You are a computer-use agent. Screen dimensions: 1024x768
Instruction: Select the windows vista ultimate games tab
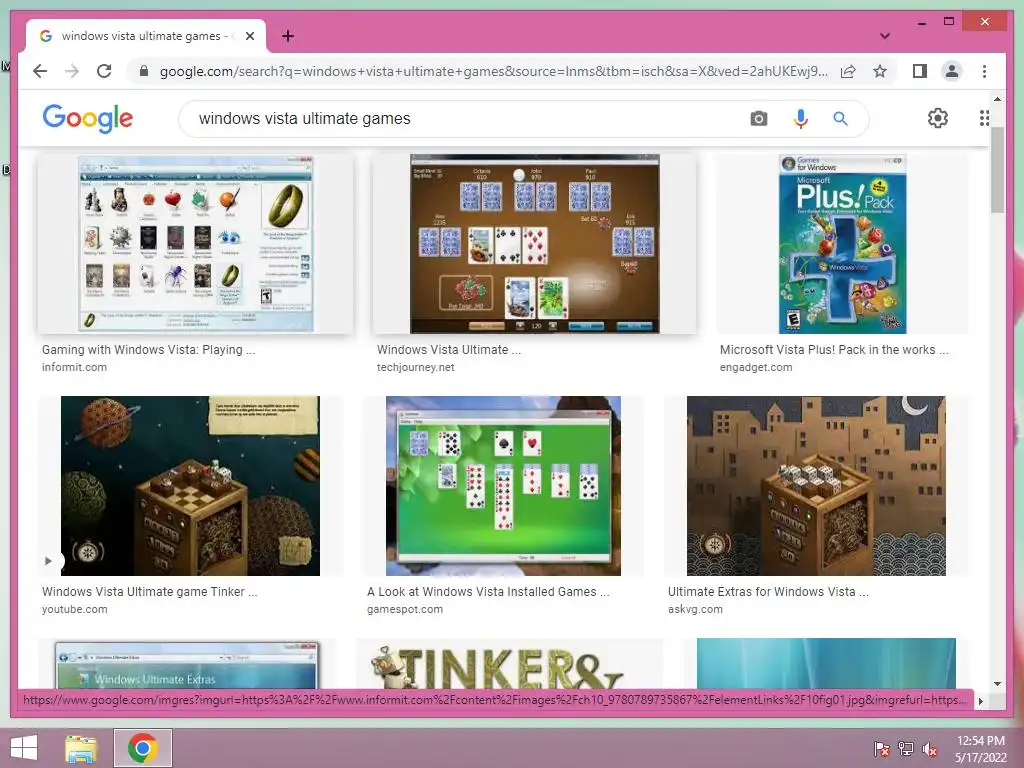145,36
